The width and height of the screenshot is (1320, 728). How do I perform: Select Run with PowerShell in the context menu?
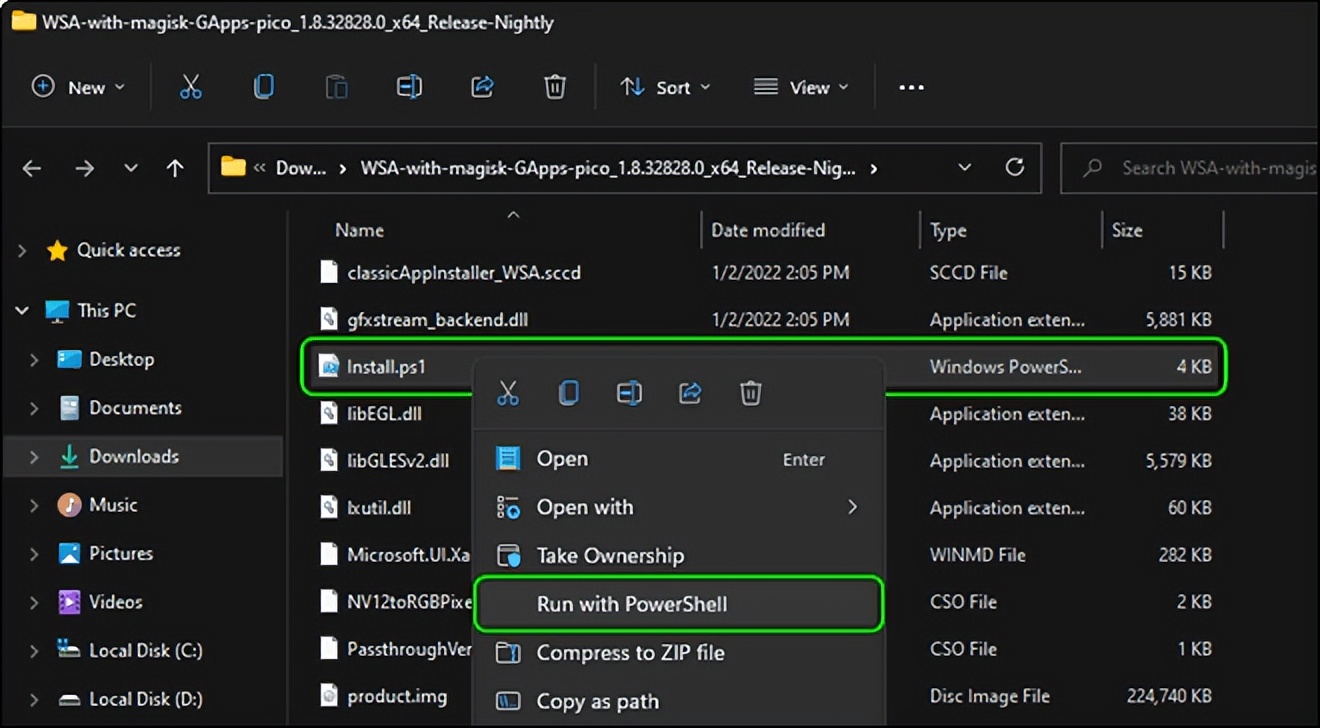coord(631,604)
